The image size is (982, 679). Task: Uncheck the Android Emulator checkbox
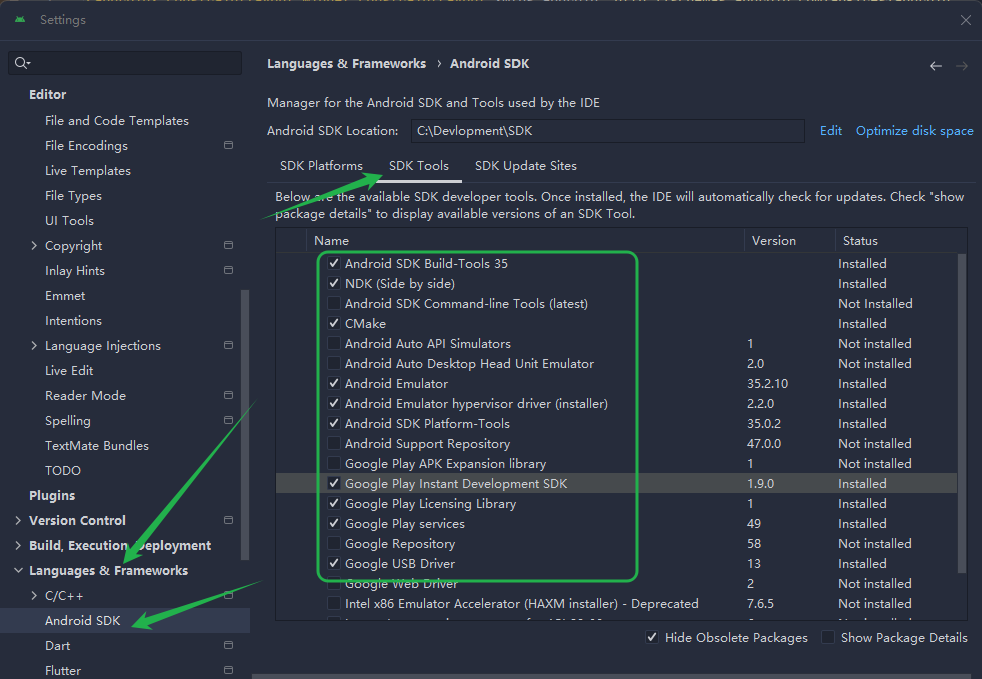click(334, 384)
